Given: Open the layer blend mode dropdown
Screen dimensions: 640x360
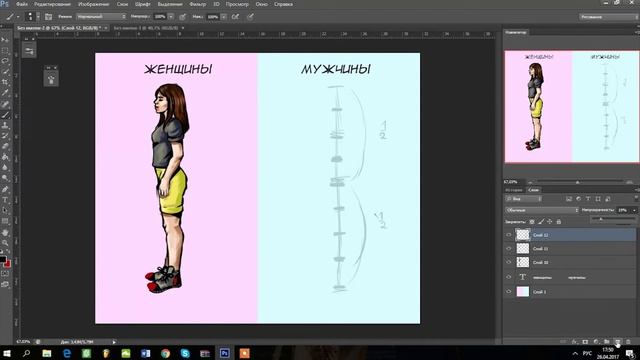Looking at the screenshot, I should pyautogui.click(x=542, y=210).
